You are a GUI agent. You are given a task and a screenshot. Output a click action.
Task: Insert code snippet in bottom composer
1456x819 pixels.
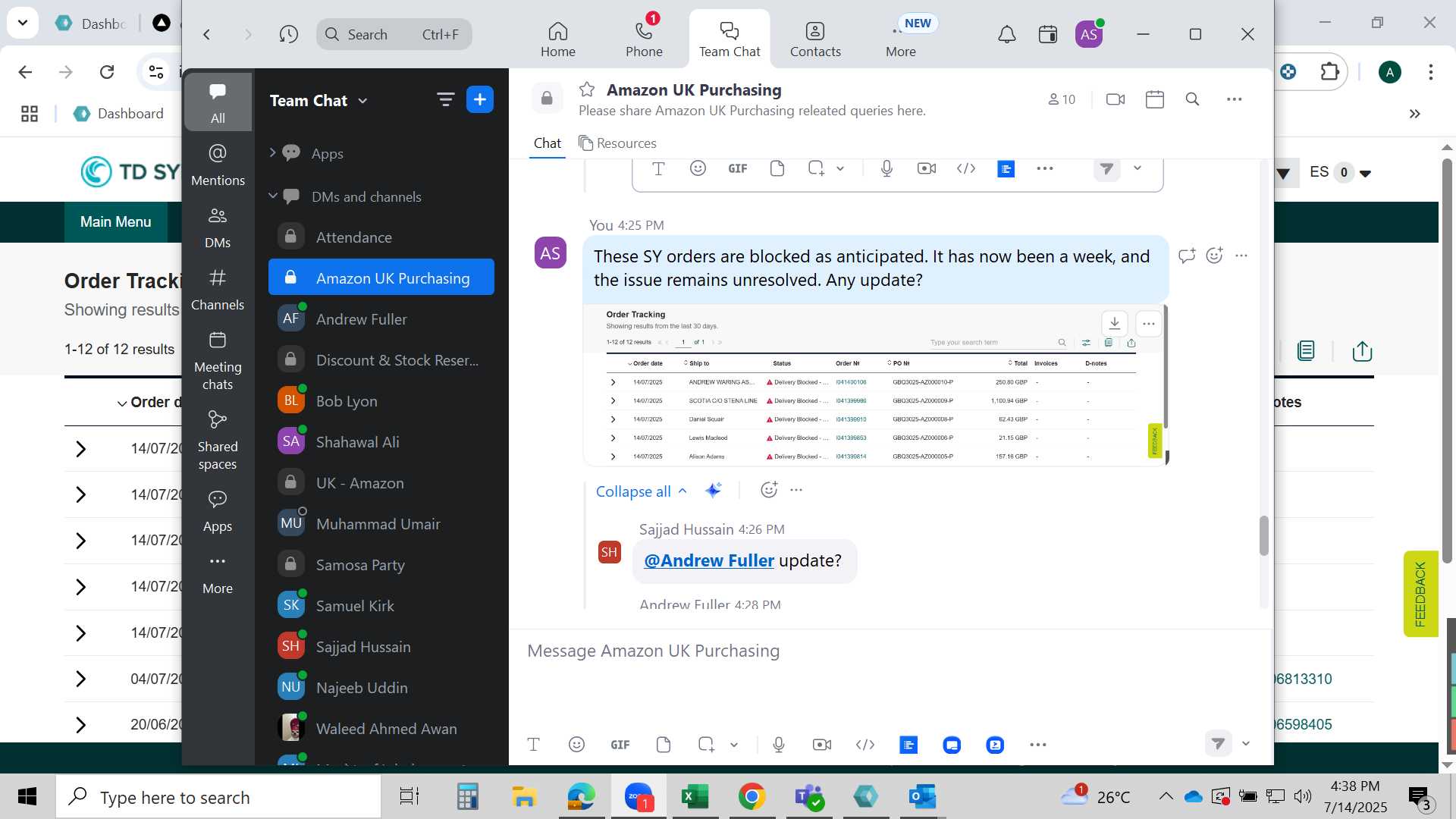click(x=865, y=745)
